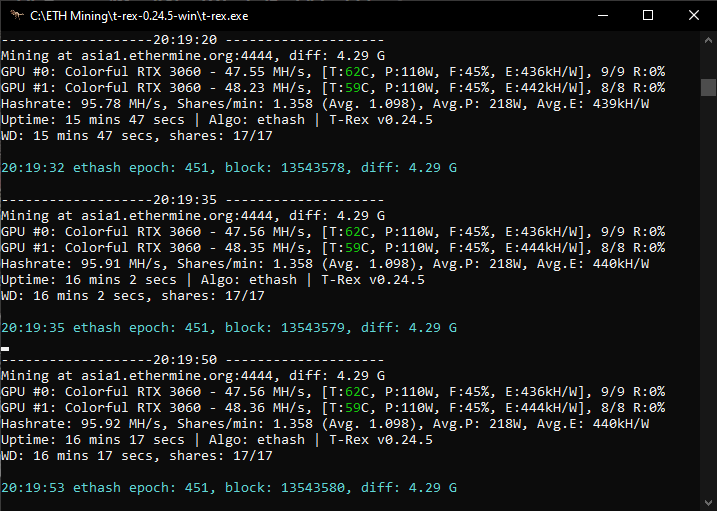Screen dimensions: 717x511
Task: Click the 20:19:50 timestamp separator line
Action: [193, 360]
